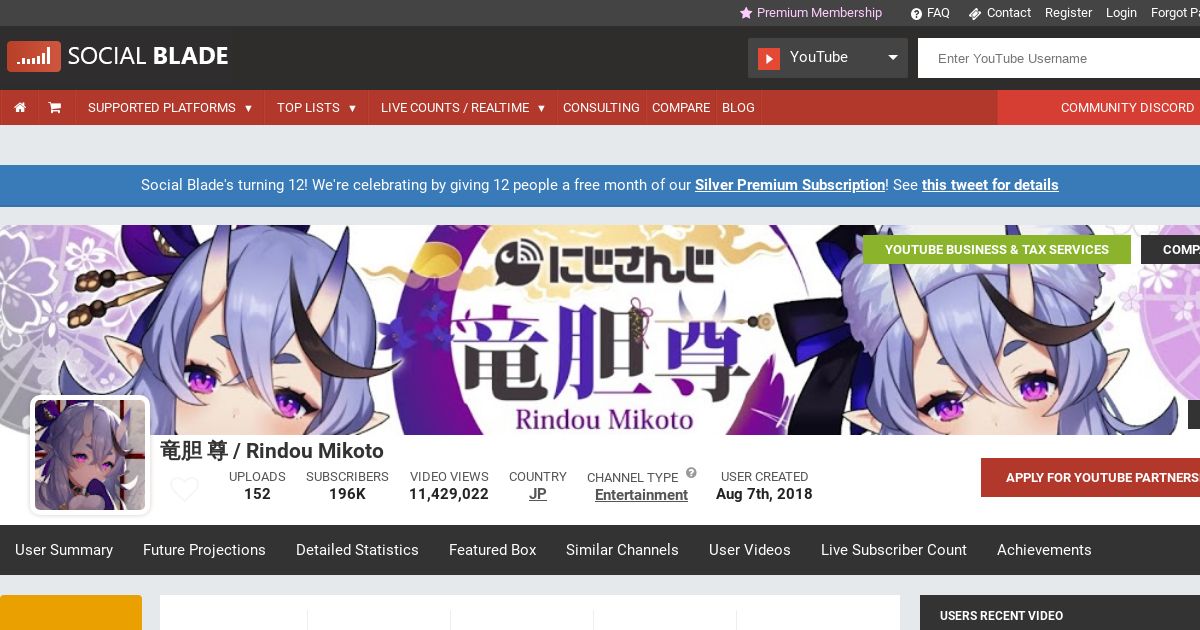This screenshot has width=1200, height=630.
Task: Favorite the channel with the heart icon
Action: (184, 489)
